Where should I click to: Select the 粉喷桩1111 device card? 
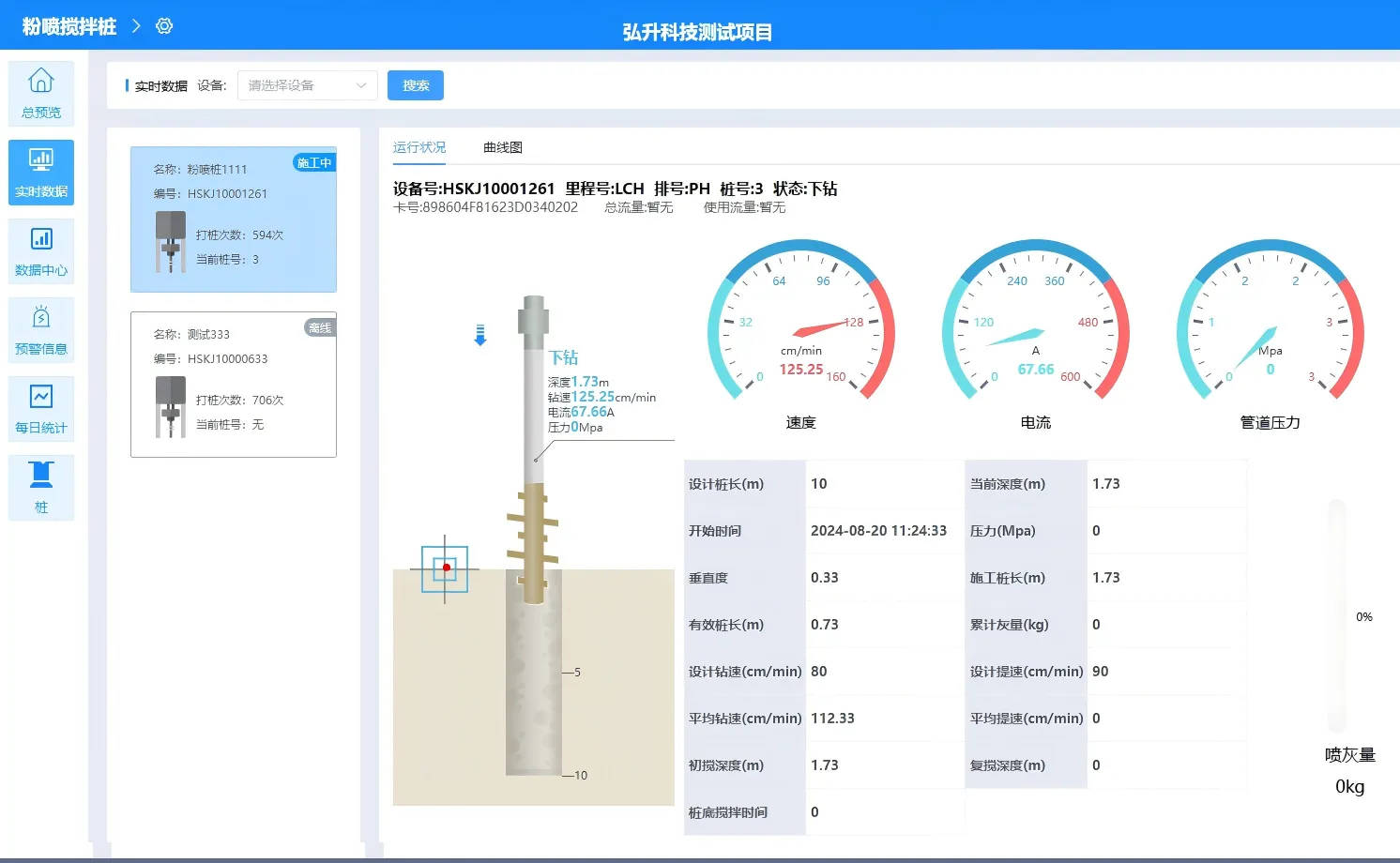tap(234, 220)
